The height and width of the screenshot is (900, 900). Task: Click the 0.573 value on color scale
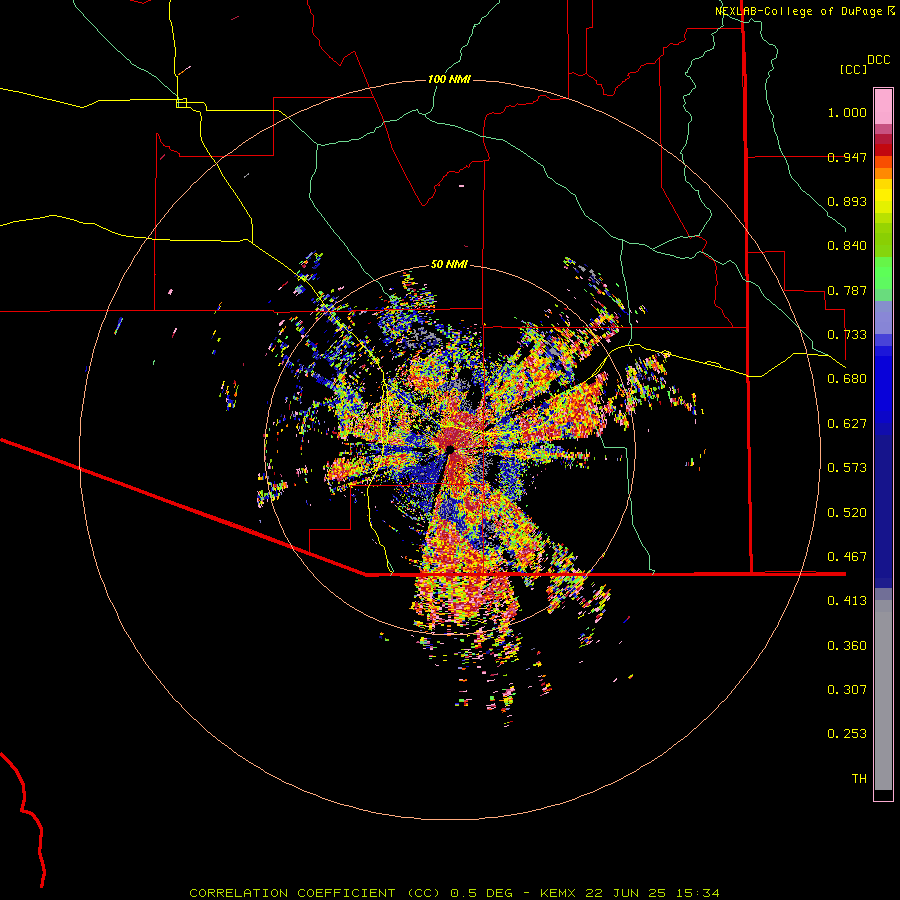847,468
